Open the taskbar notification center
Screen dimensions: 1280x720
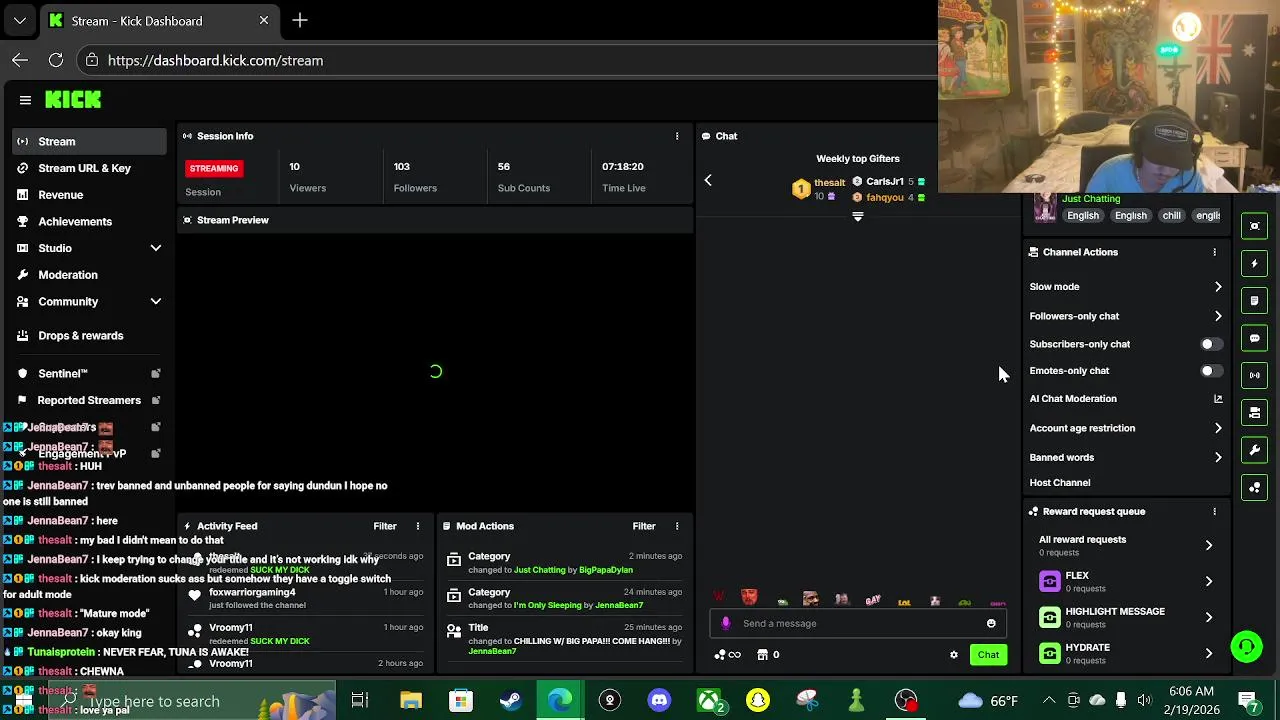click(x=1248, y=700)
